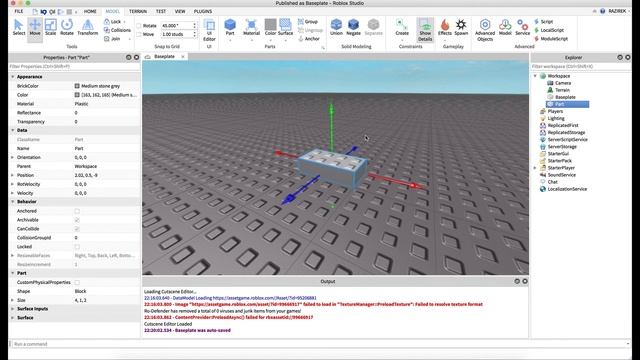
Task: Open the assetgame.roblox.com link in Output
Action: click(264, 298)
